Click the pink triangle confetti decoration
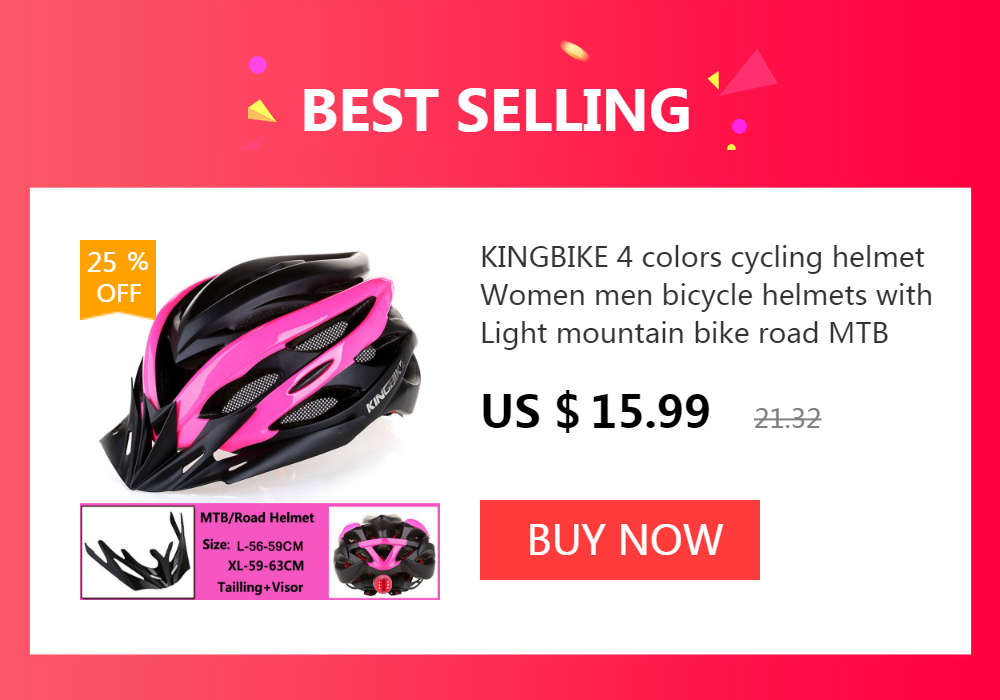This screenshot has height=700, width=1000. click(x=749, y=73)
